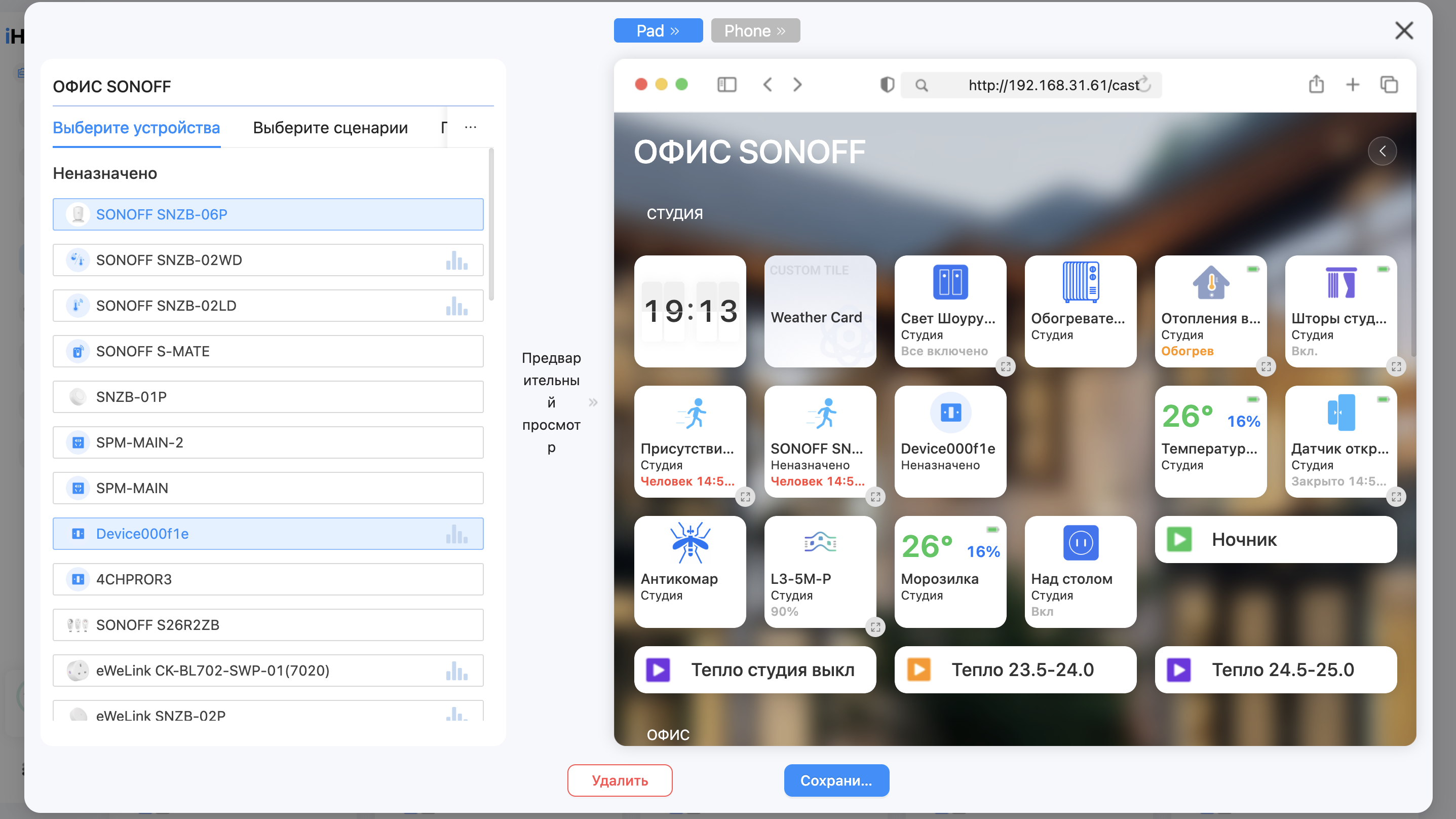Open the Выберите устройства tab
The width and height of the screenshot is (1456, 819).
(x=136, y=128)
